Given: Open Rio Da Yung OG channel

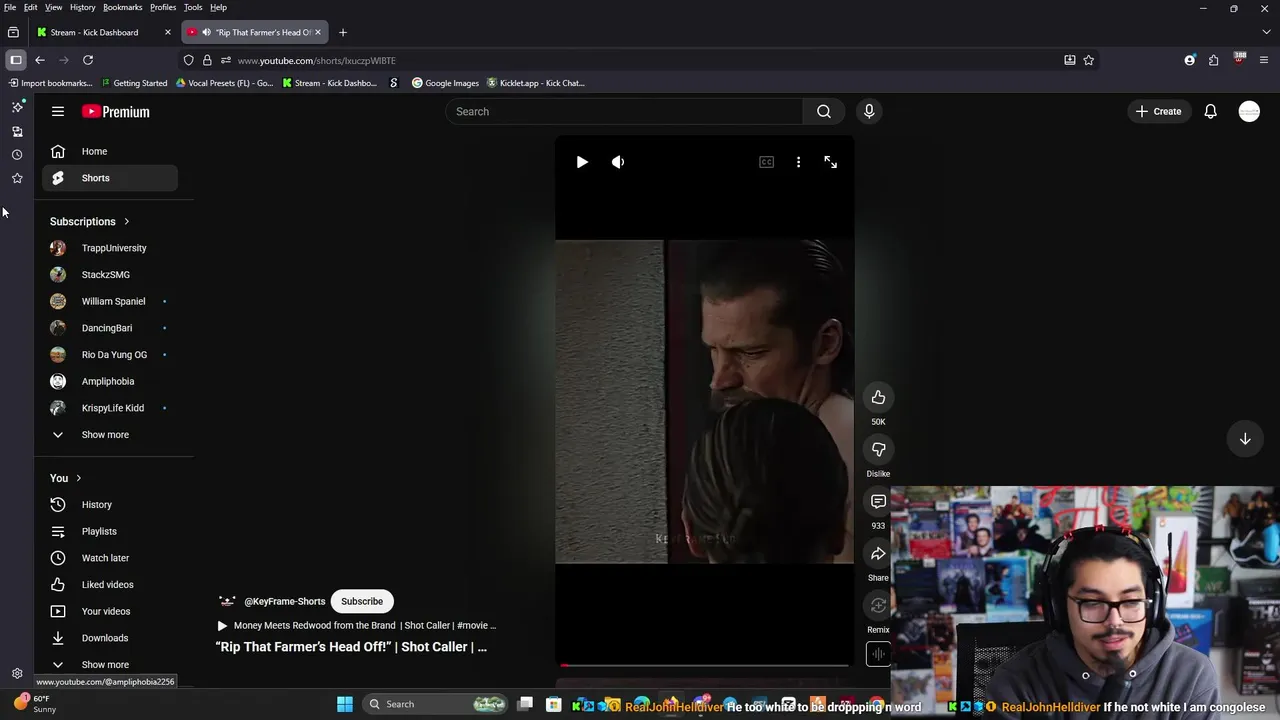Looking at the screenshot, I should click(x=110, y=355).
